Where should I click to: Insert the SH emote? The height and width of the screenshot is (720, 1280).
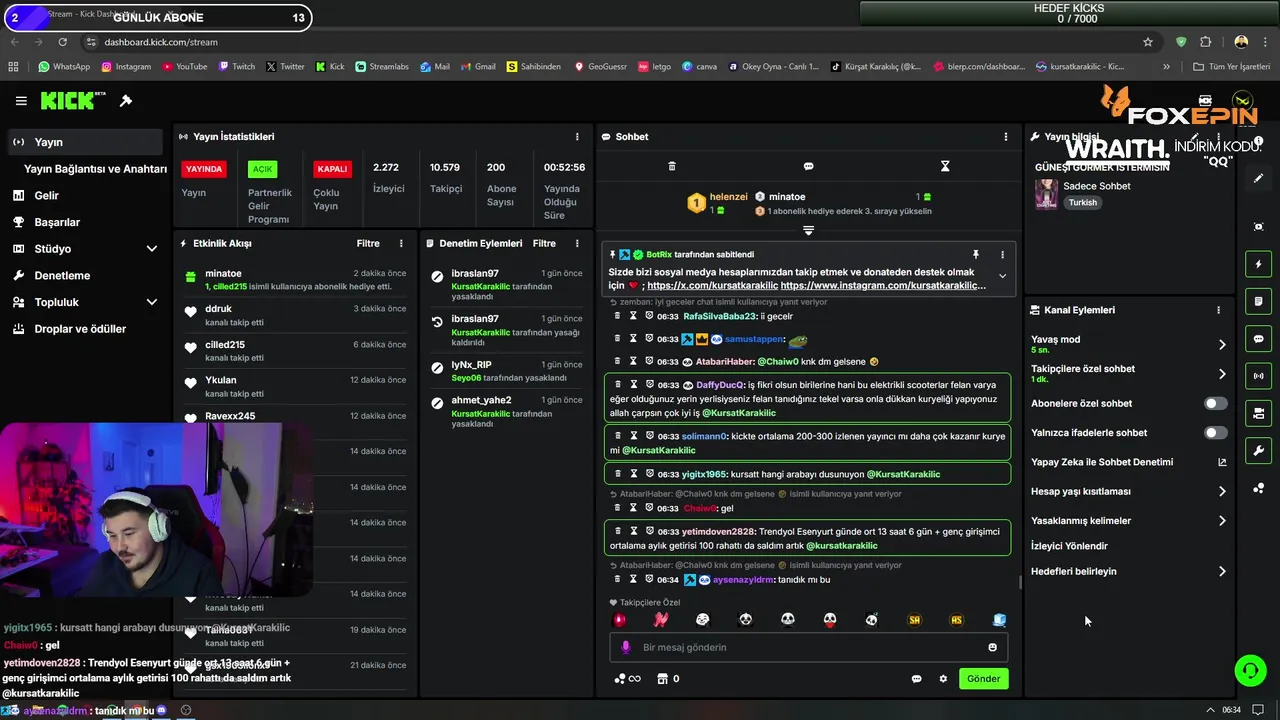tap(914, 620)
